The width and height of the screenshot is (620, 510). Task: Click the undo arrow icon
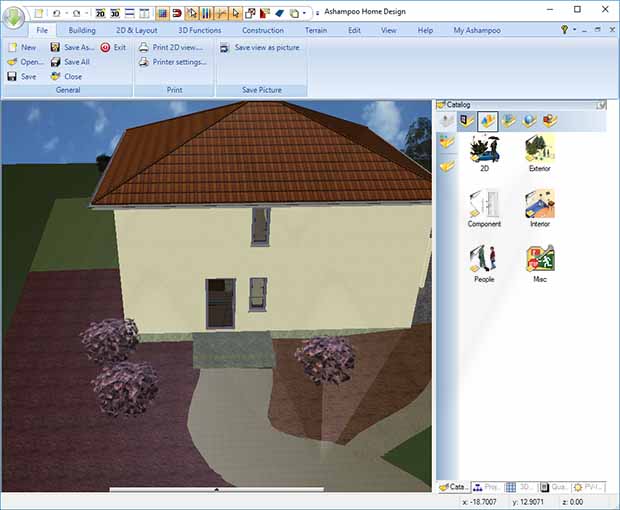point(57,13)
